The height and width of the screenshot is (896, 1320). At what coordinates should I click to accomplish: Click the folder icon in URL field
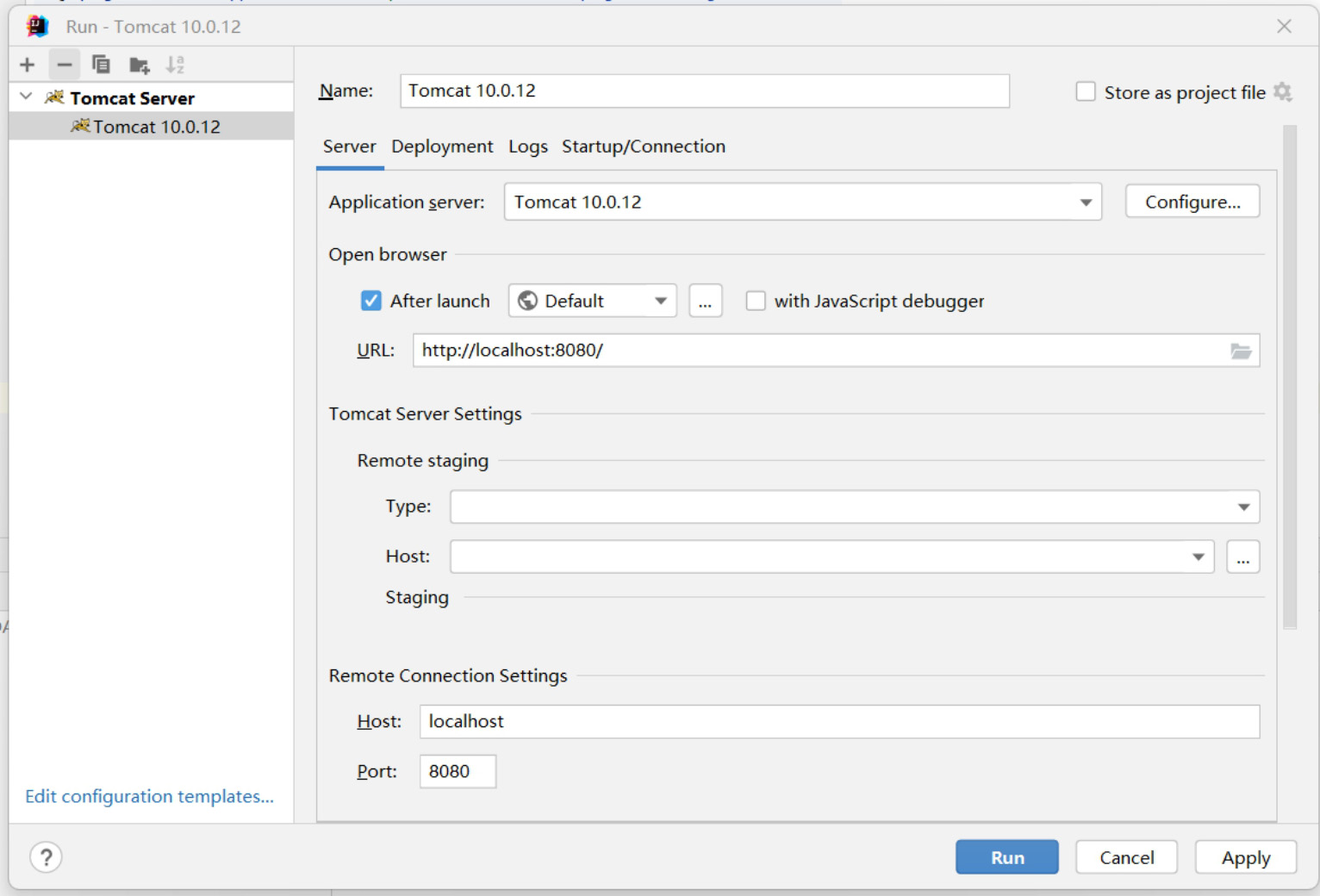[x=1241, y=351]
